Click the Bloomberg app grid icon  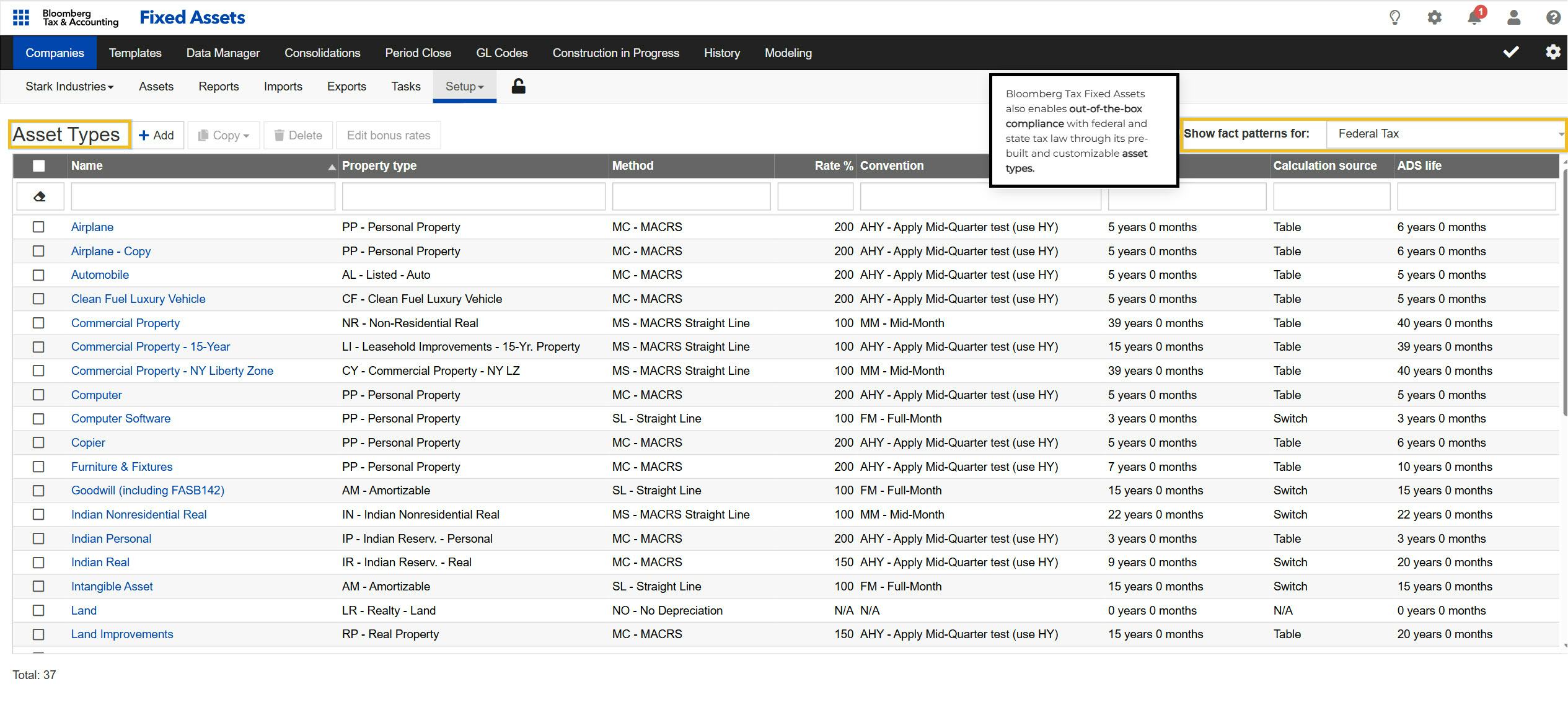[20, 17]
